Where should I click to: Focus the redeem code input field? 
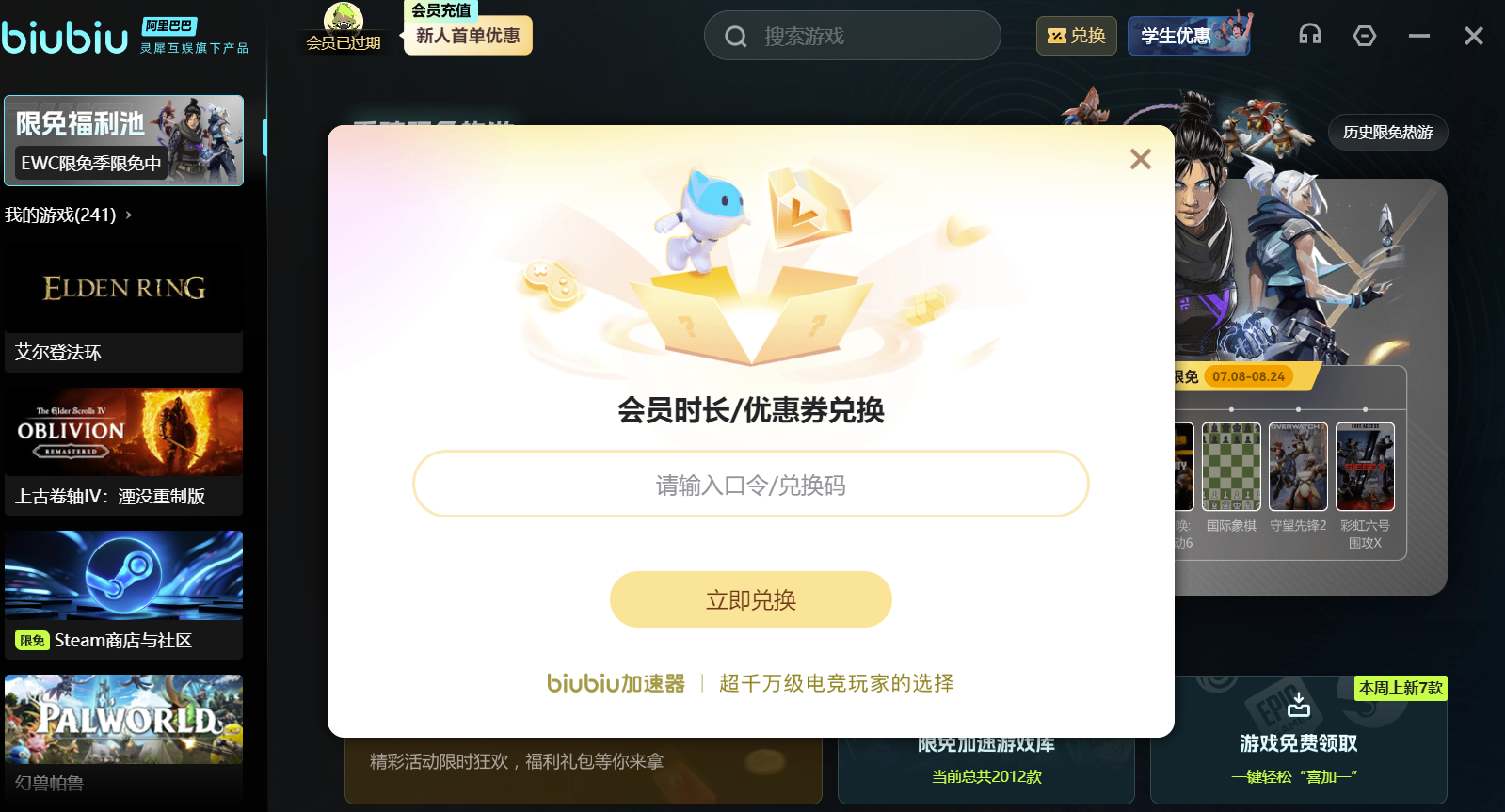(750, 484)
